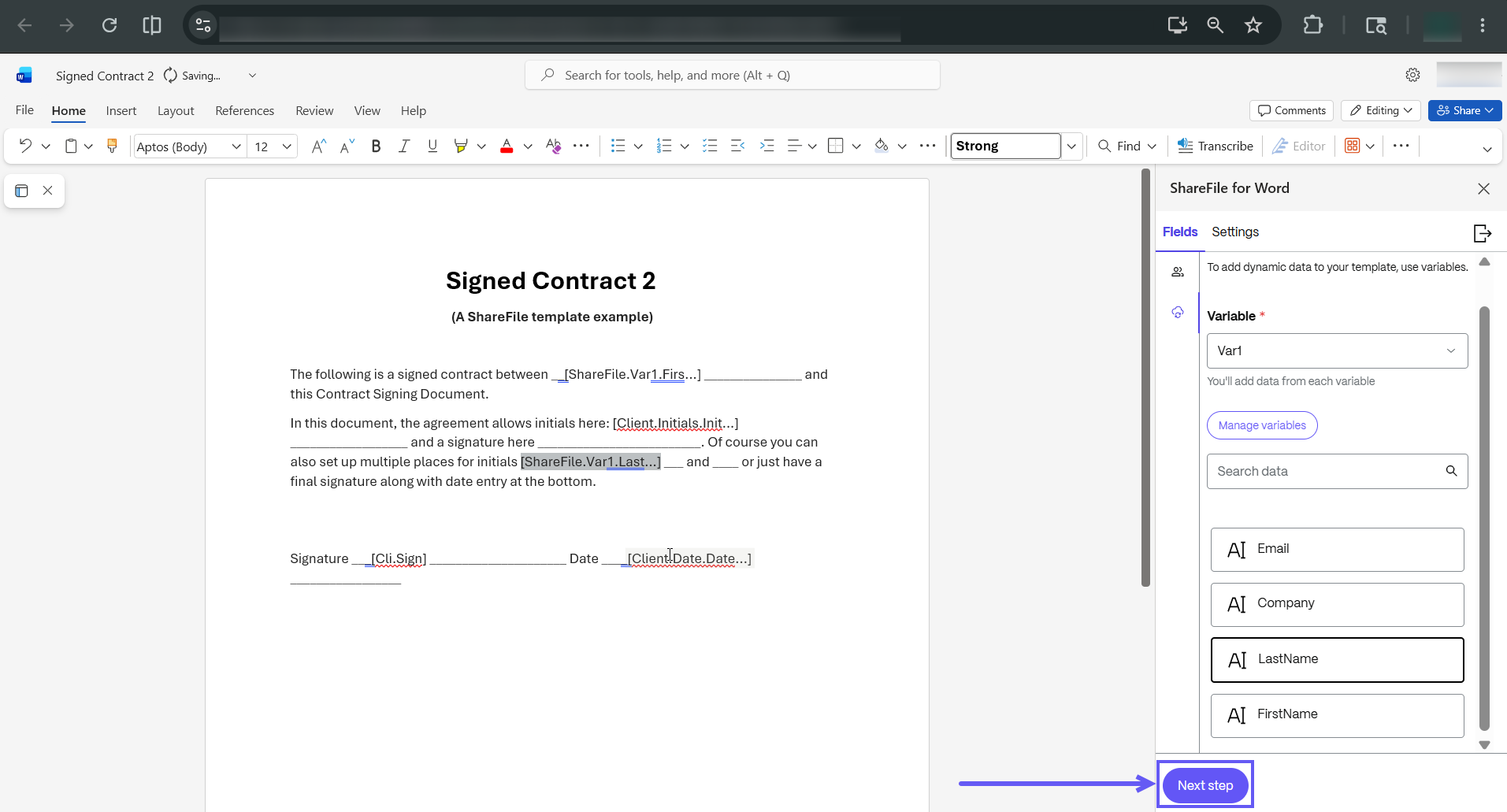This screenshot has width=1507, height=812.
Task: Open the References tab
Action: pos(245,111)
